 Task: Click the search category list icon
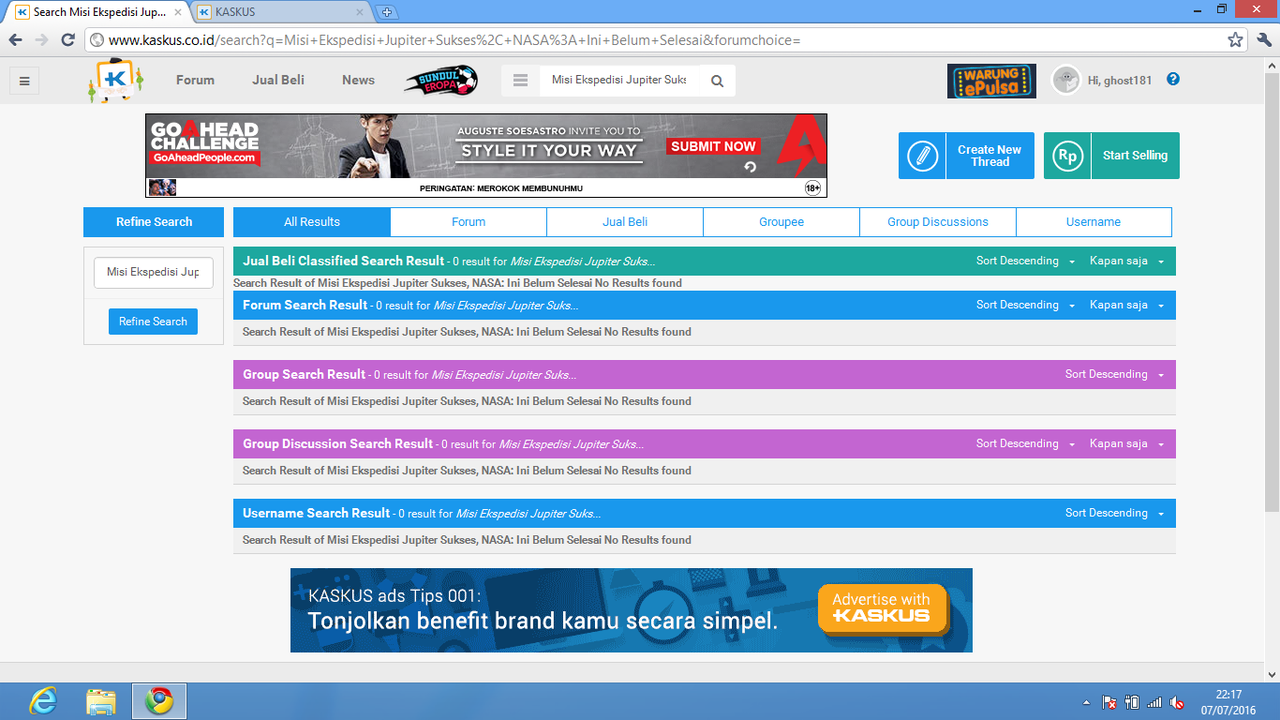point(520,81)
